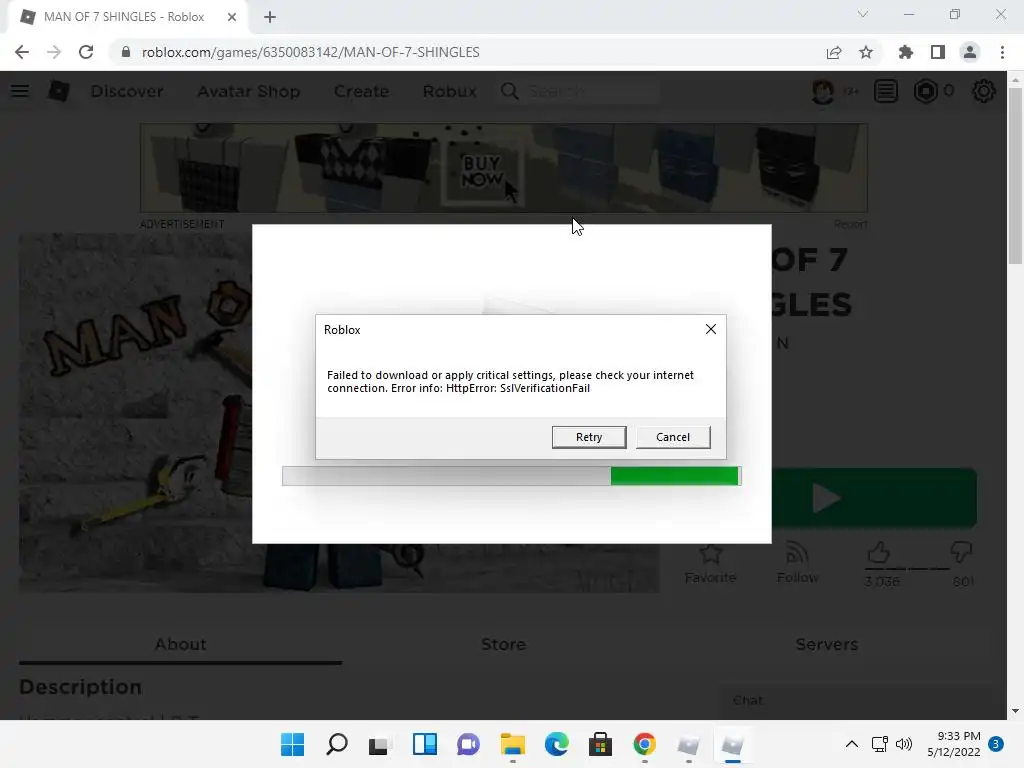The image size is (1024, 768).
Task: Open Microsoft Edge from taskbar
Action: pos(556,744)
